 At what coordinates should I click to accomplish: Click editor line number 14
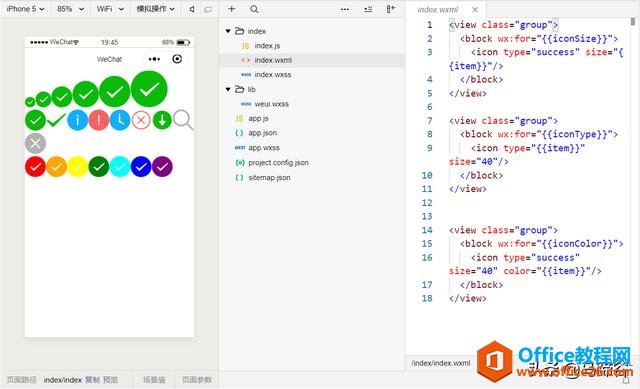(x=427, y=230)
